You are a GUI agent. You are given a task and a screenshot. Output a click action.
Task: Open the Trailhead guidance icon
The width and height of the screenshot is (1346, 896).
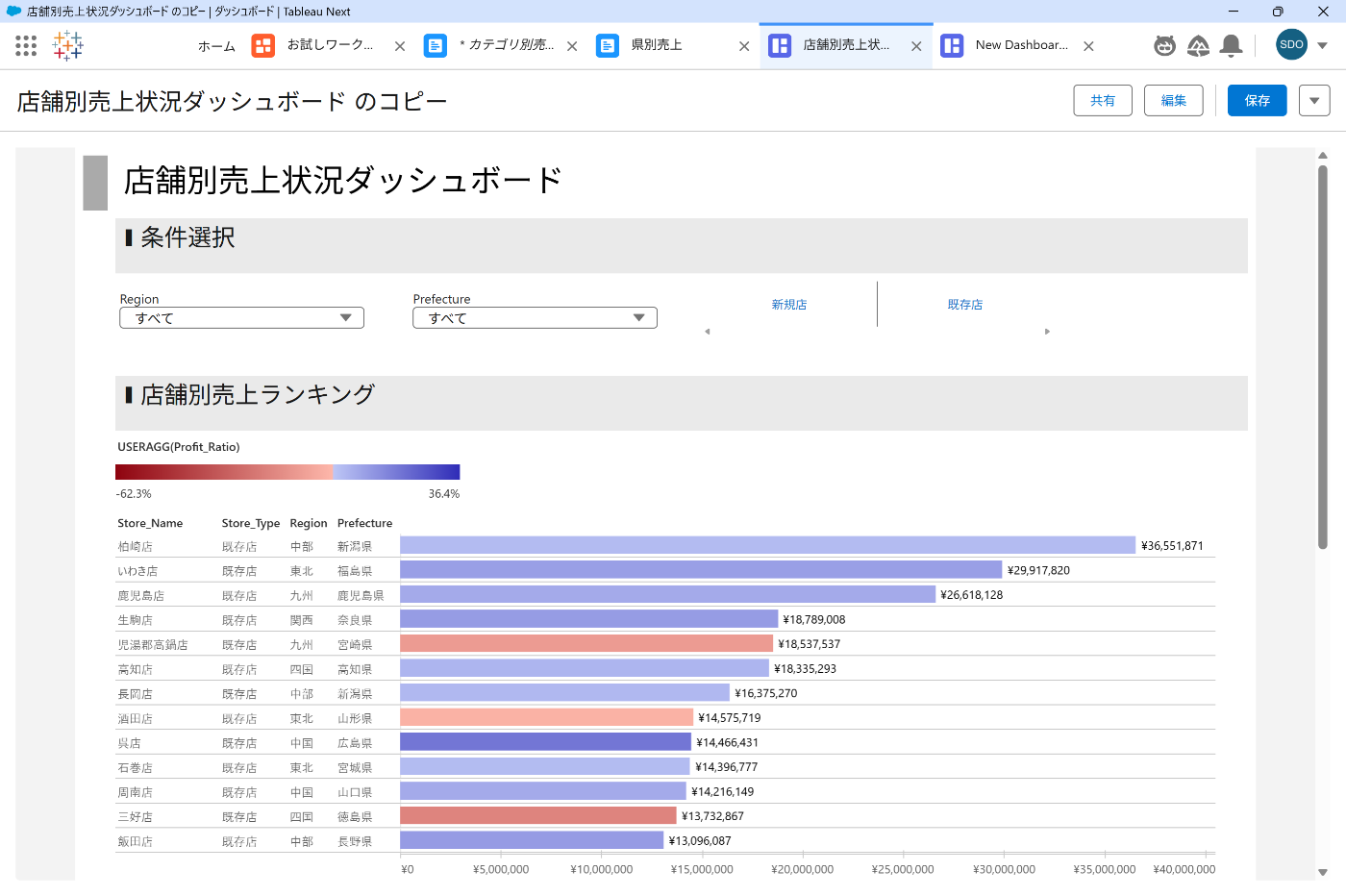(1198, 45)
